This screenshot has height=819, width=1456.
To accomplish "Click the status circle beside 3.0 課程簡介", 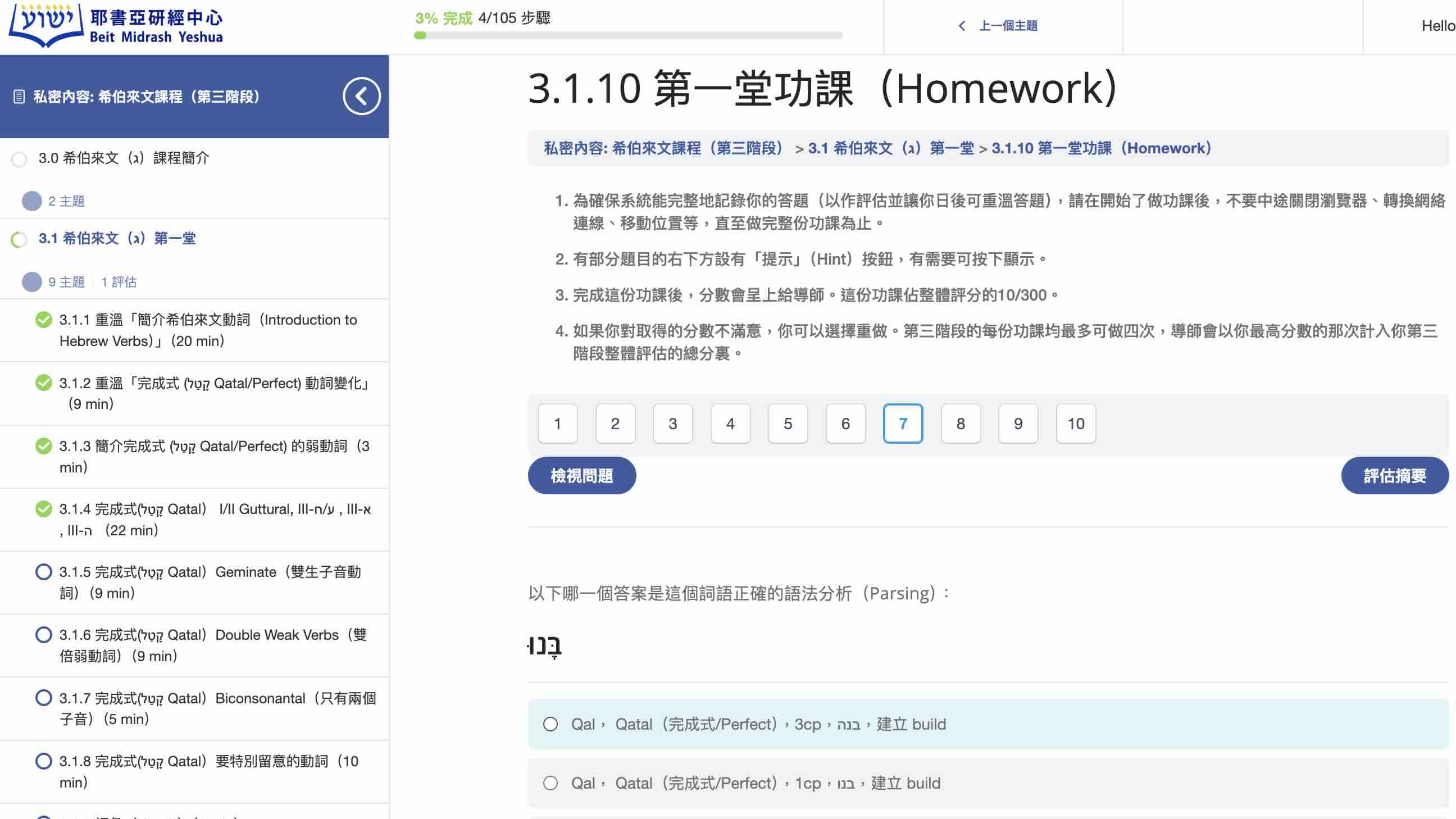I will click(19, 159).
